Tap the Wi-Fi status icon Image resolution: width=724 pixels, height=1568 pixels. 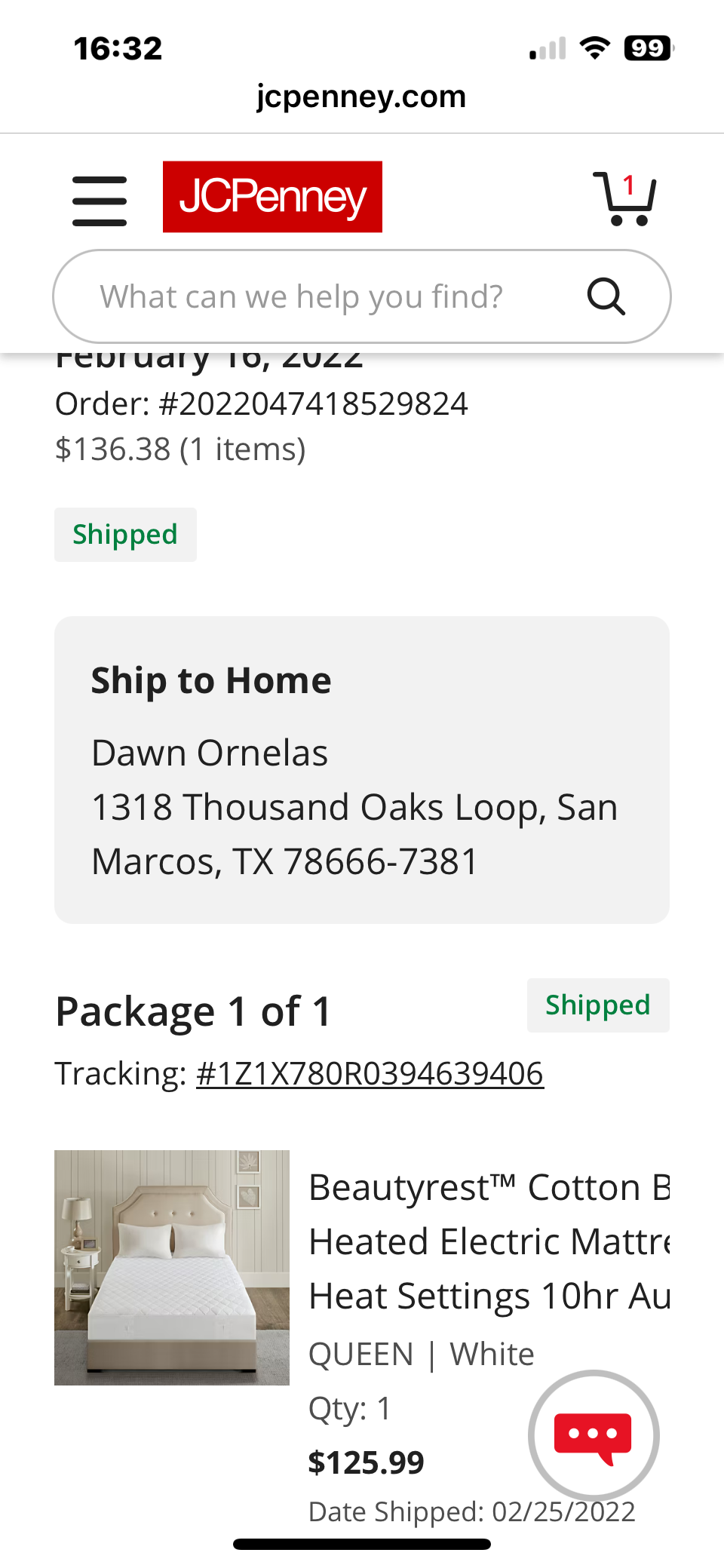pyautogui.click(x=595, y=48)
